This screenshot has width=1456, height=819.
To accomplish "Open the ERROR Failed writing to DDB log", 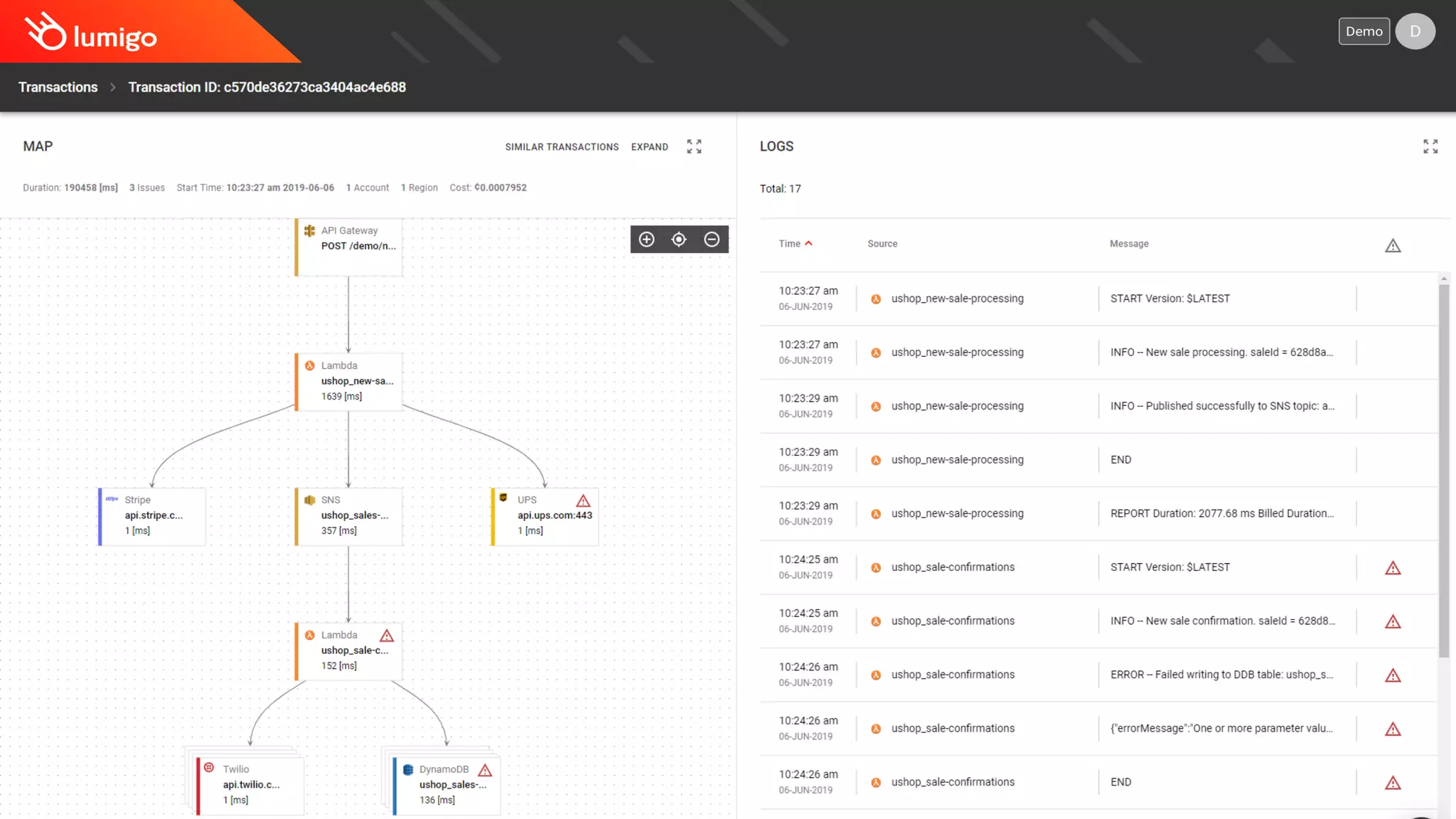I will [x=1221, y=675].
